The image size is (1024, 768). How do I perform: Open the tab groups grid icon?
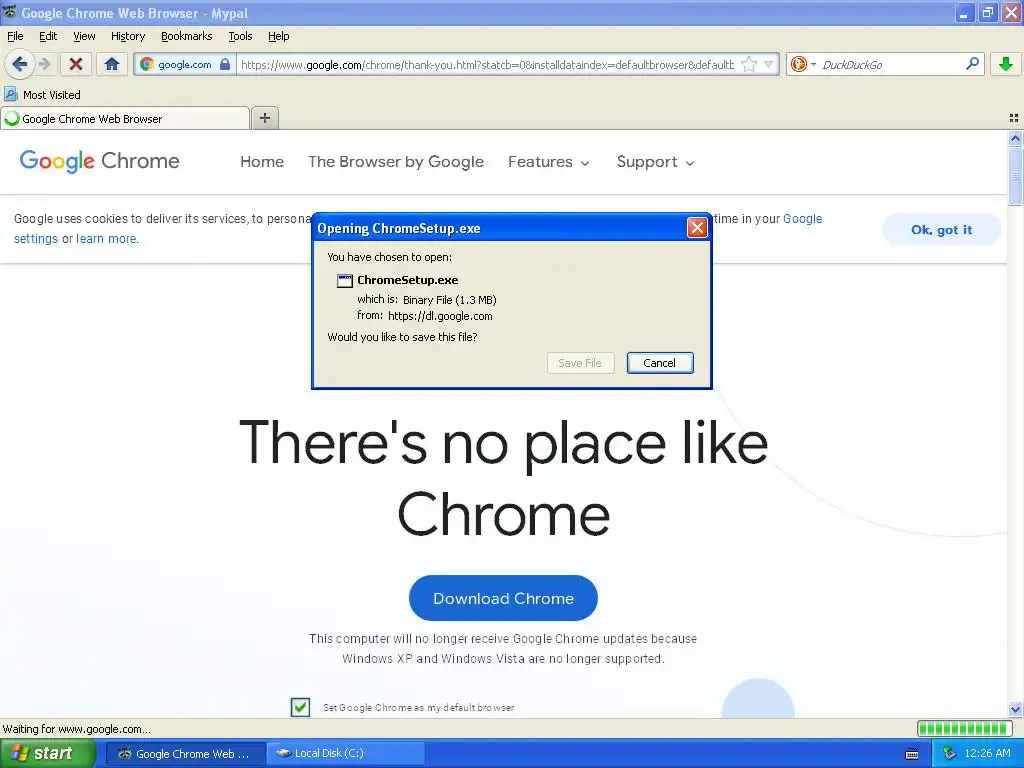[1014, 118]
